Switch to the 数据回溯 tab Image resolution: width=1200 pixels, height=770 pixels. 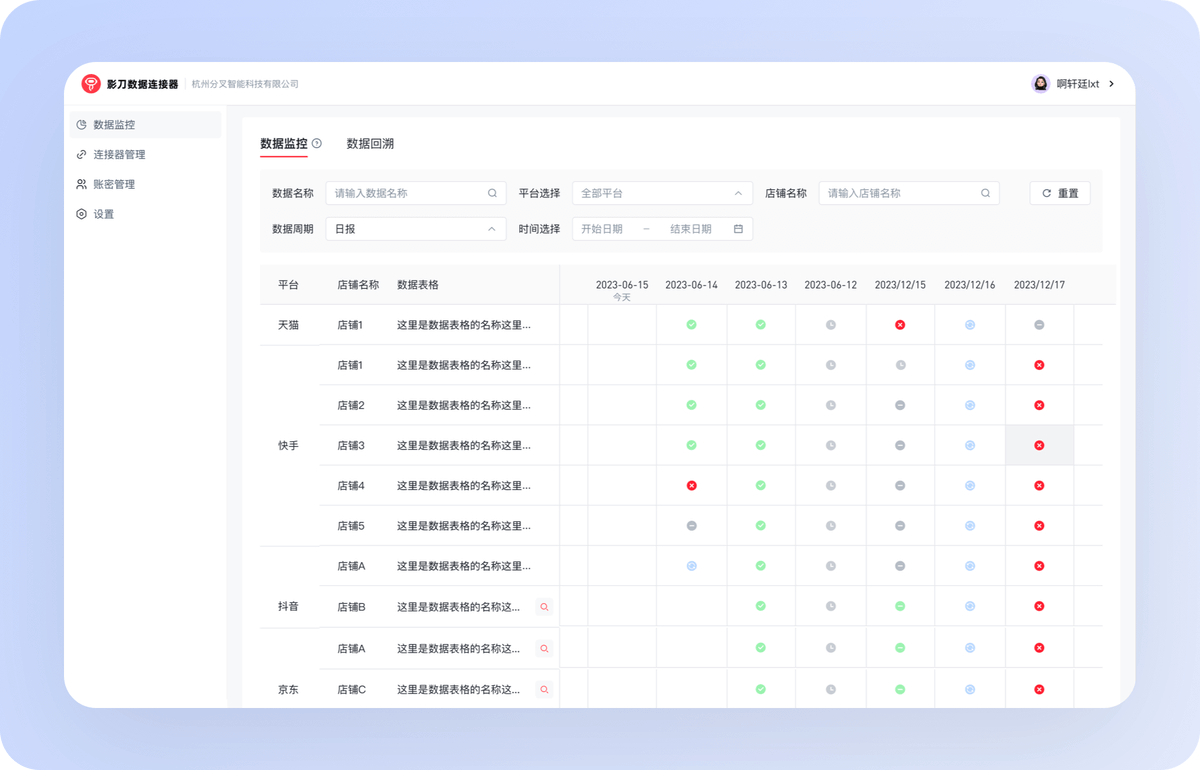[x=370, y=144]
